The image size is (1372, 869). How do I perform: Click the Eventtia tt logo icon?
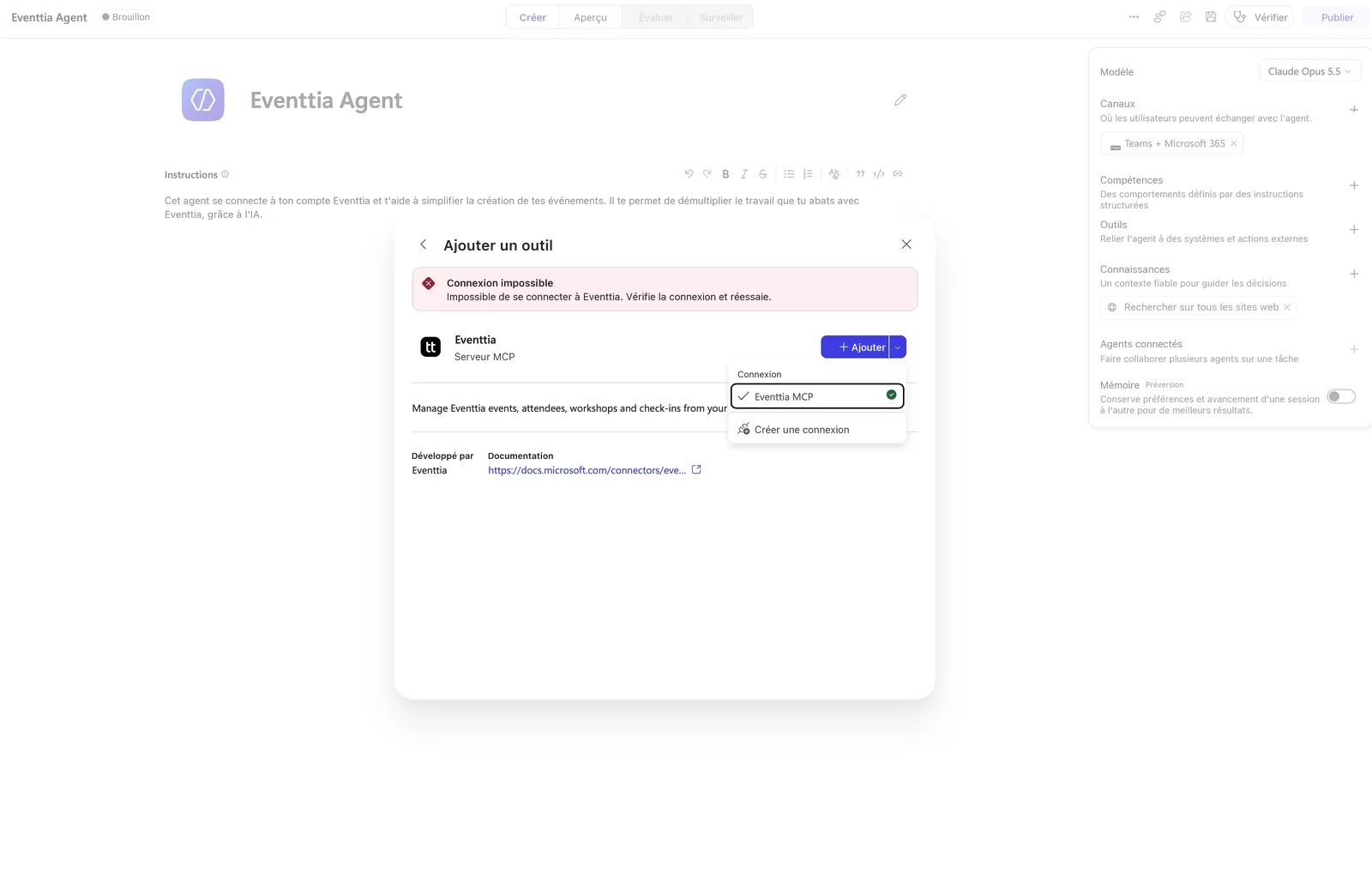(x=430, y=347)
